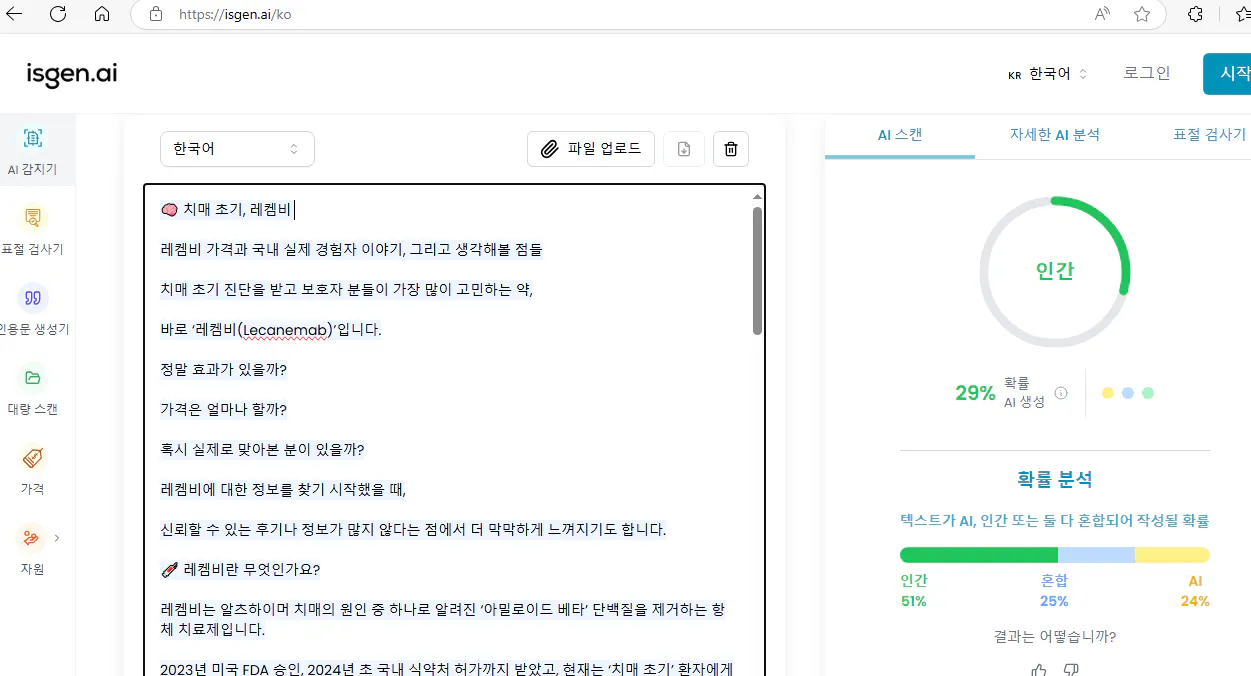Viewport: 1251px width, 676px height.
Task: Open the text language dropdown showing 한국어
Action: pyautogui.click(x=237, y=148)
